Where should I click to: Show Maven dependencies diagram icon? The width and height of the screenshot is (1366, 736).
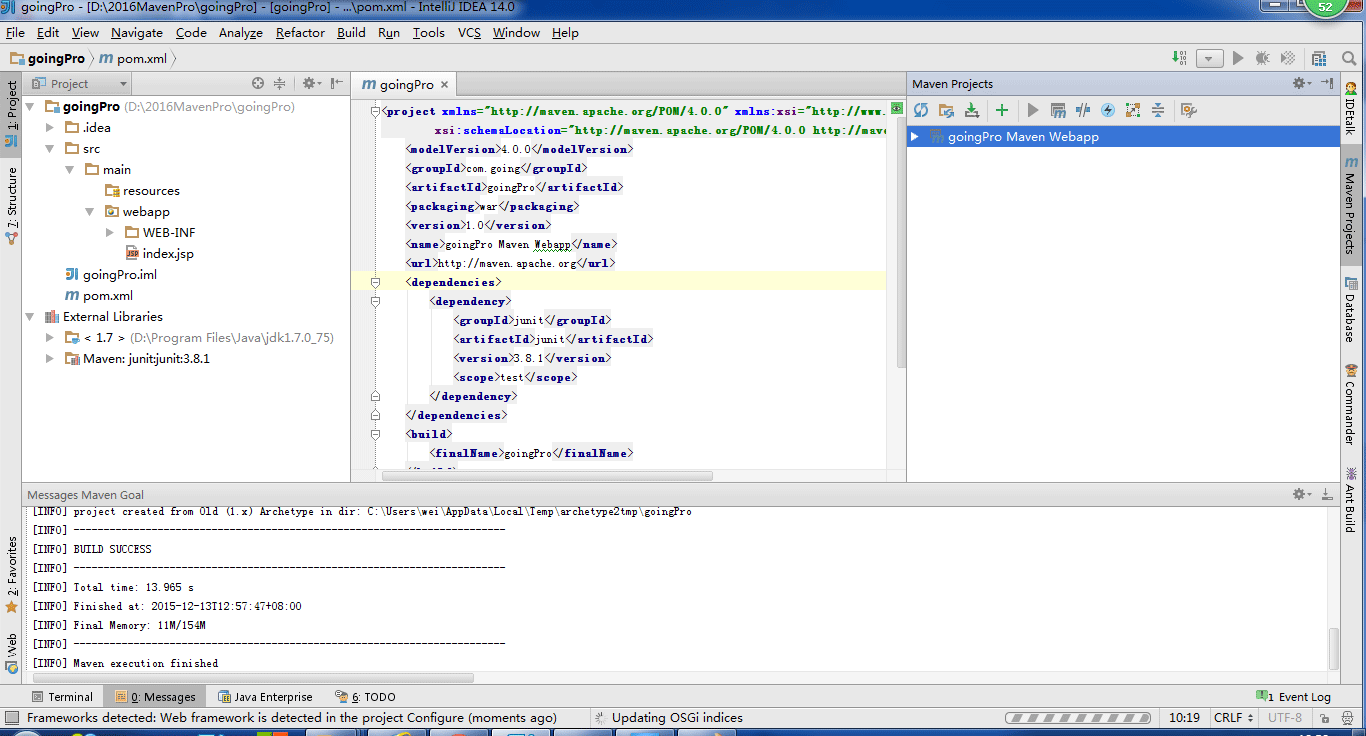tap(1133, 110)
